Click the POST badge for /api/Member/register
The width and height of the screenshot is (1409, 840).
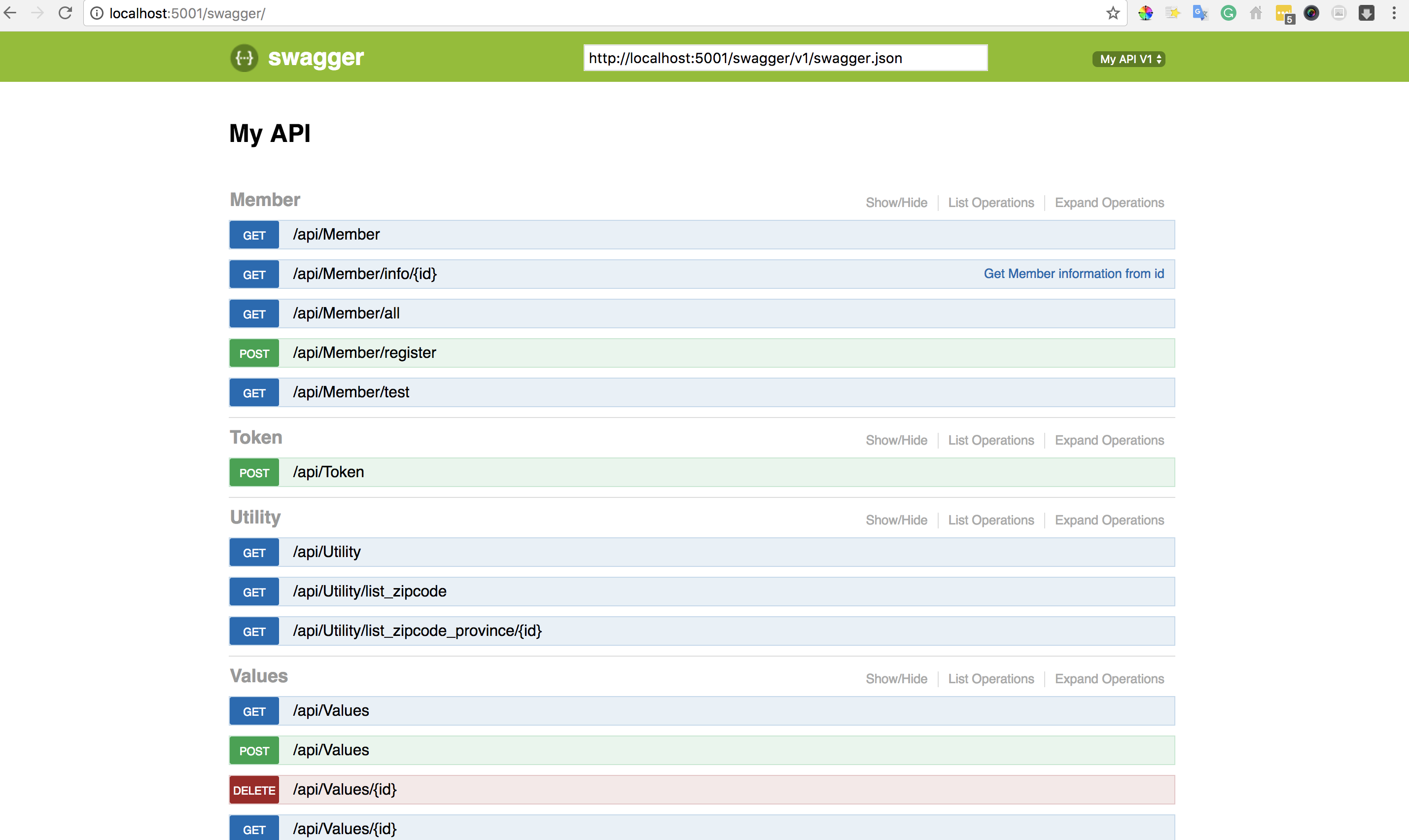coord(254,353)
